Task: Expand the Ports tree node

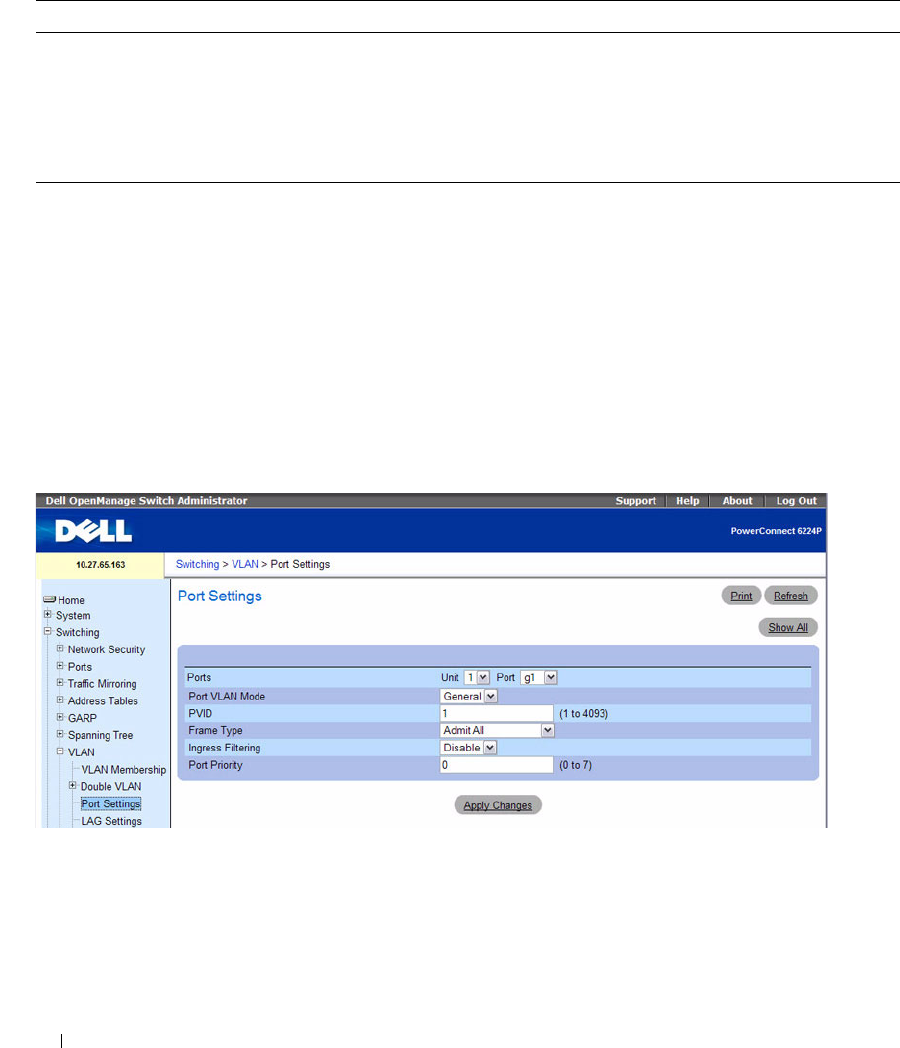Action: [60, 666]
